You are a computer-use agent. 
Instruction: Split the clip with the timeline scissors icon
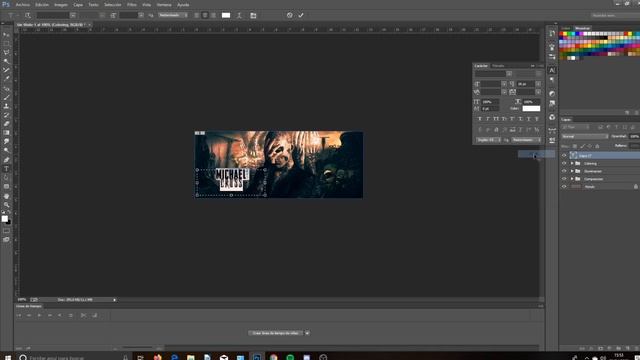point(83,315)
